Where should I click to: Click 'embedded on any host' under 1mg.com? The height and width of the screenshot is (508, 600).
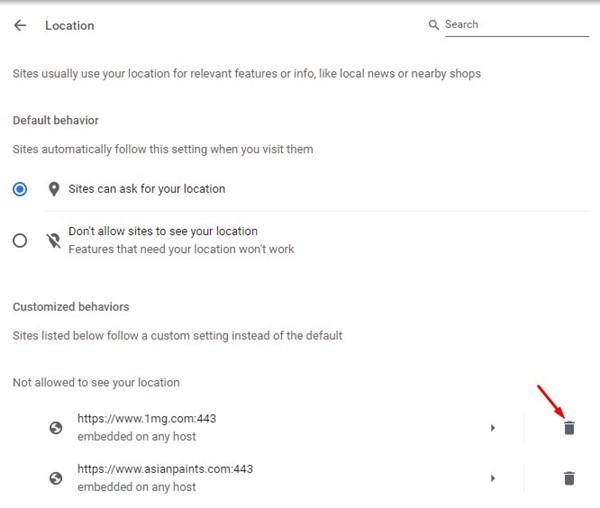coord(136,437)
